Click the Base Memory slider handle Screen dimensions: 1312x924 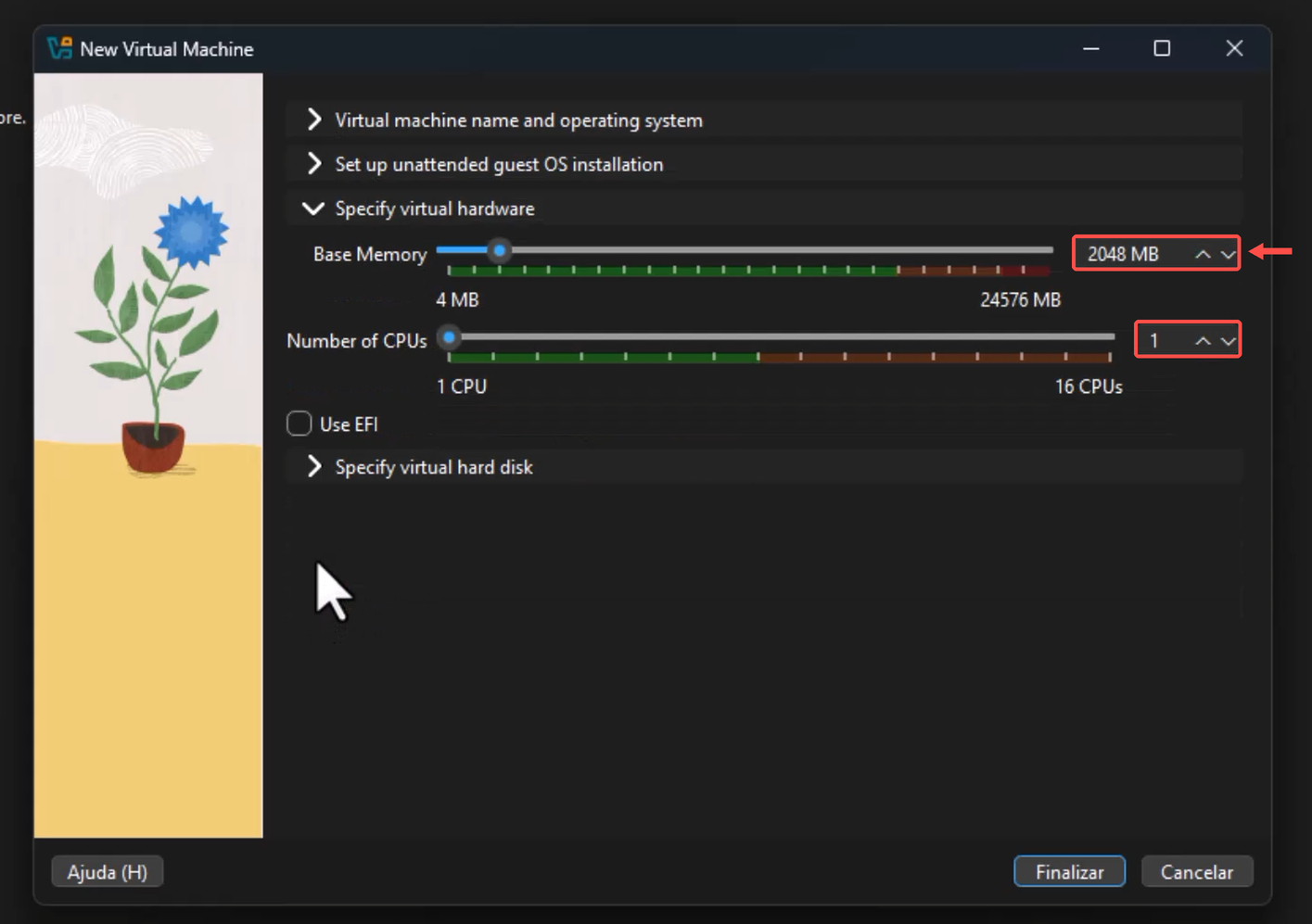pos(500,250)
